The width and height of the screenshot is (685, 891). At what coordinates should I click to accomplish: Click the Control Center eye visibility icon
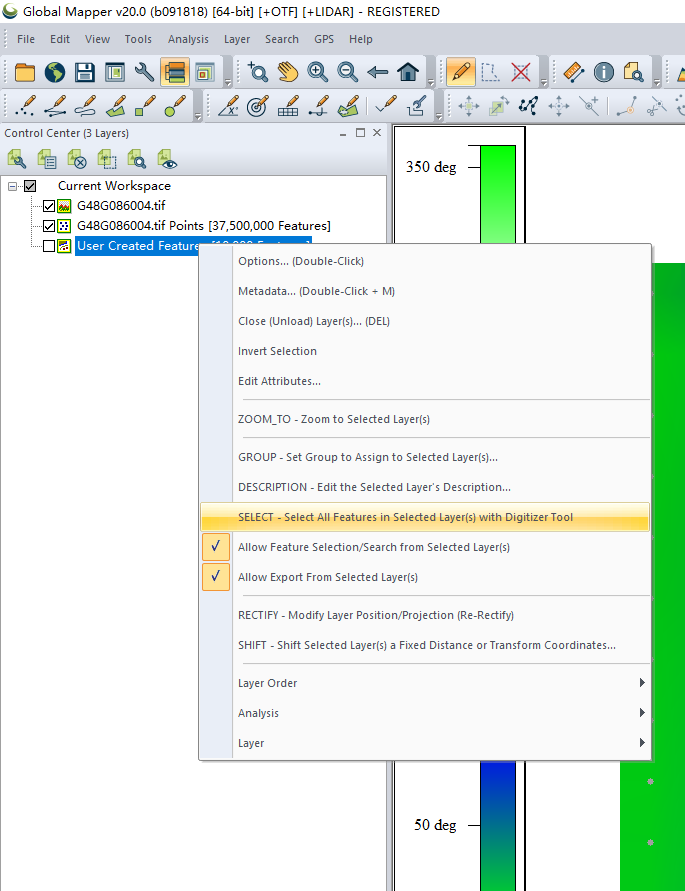click(x=167, y=160)
